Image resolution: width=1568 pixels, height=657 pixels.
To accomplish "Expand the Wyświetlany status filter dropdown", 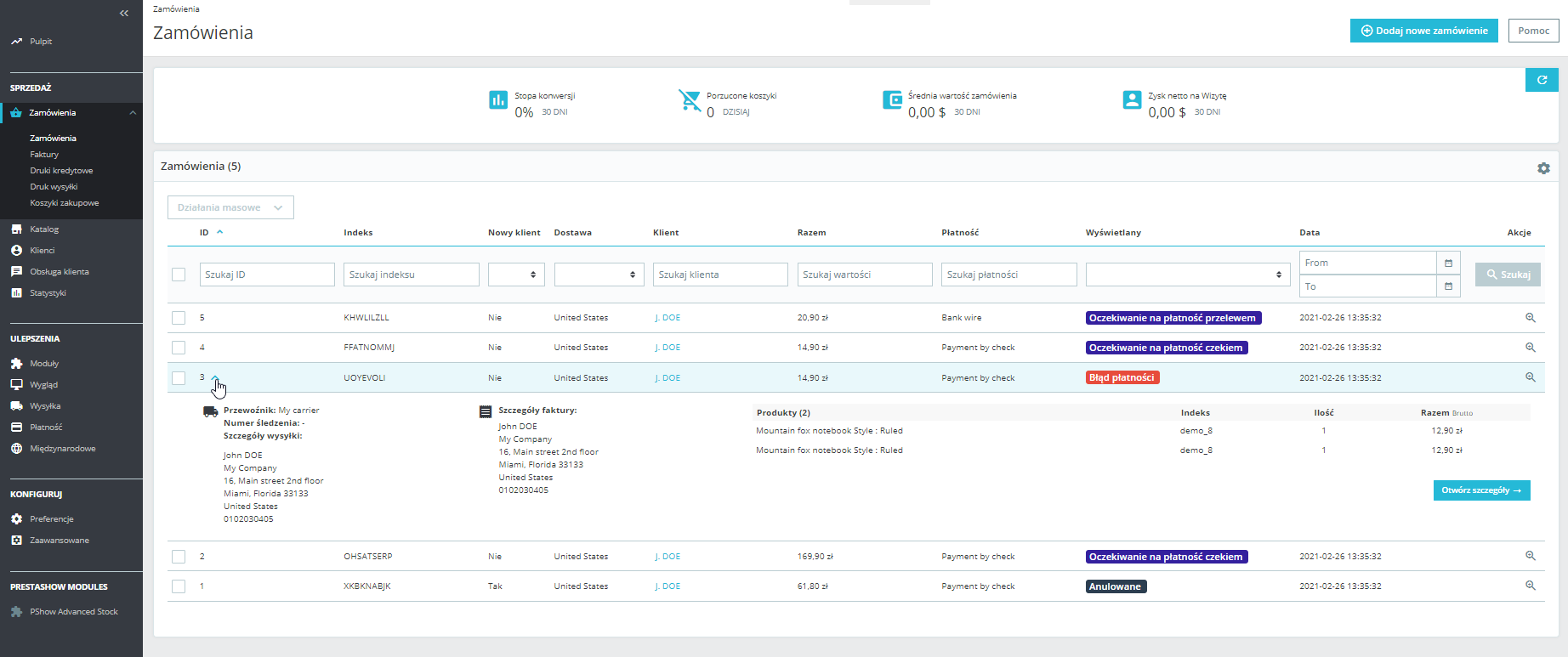I will tap(1187, 275).
